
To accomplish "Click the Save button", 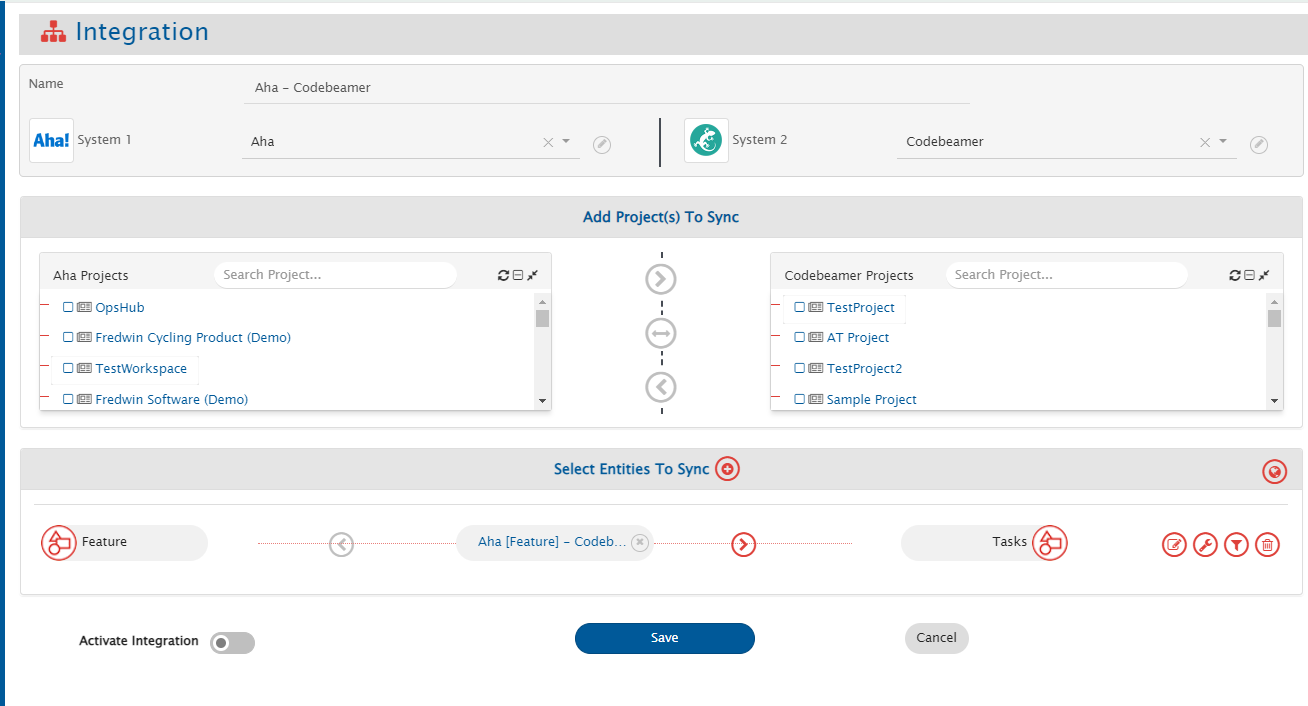I will click(664, 638).
